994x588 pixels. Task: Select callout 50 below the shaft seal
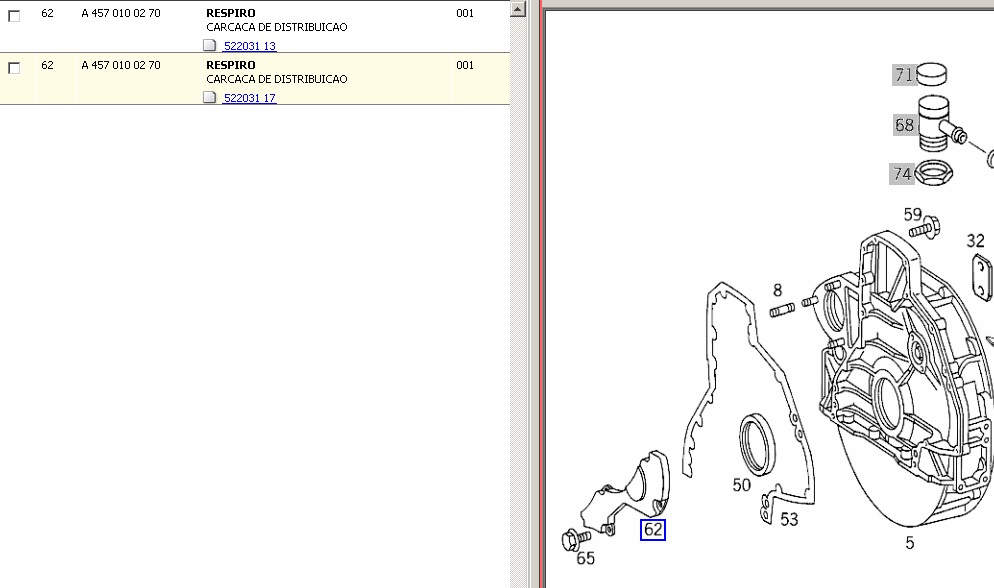tap(741, 485)
